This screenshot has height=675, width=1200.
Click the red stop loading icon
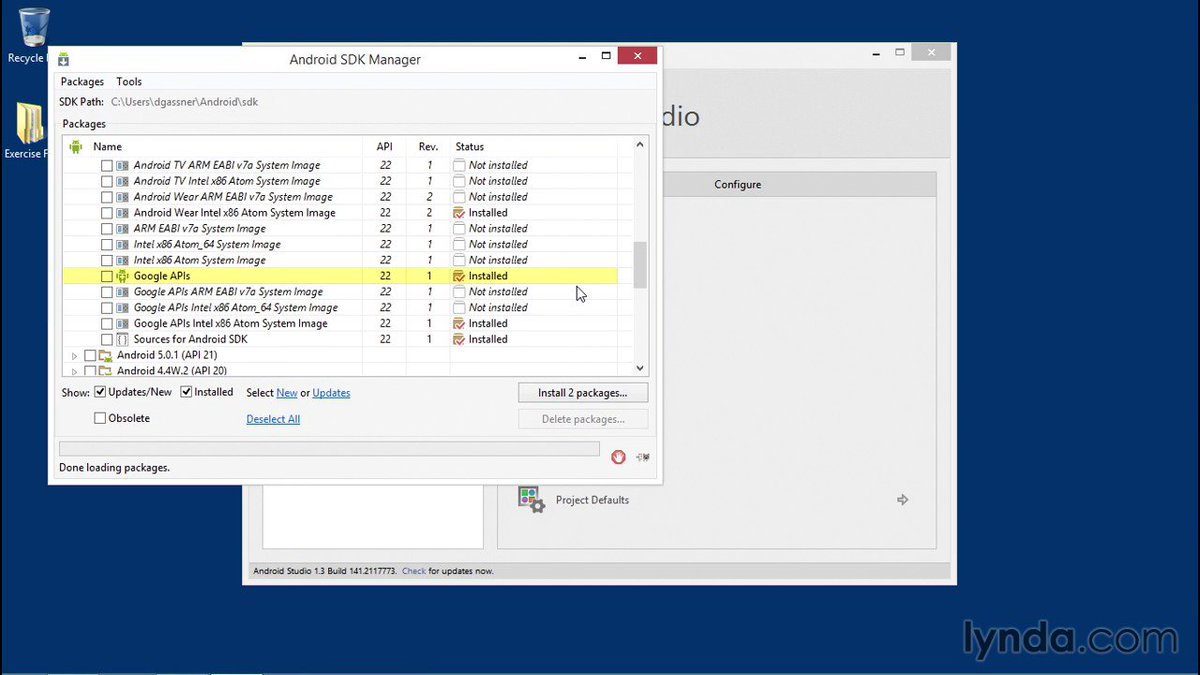(619, 456)
